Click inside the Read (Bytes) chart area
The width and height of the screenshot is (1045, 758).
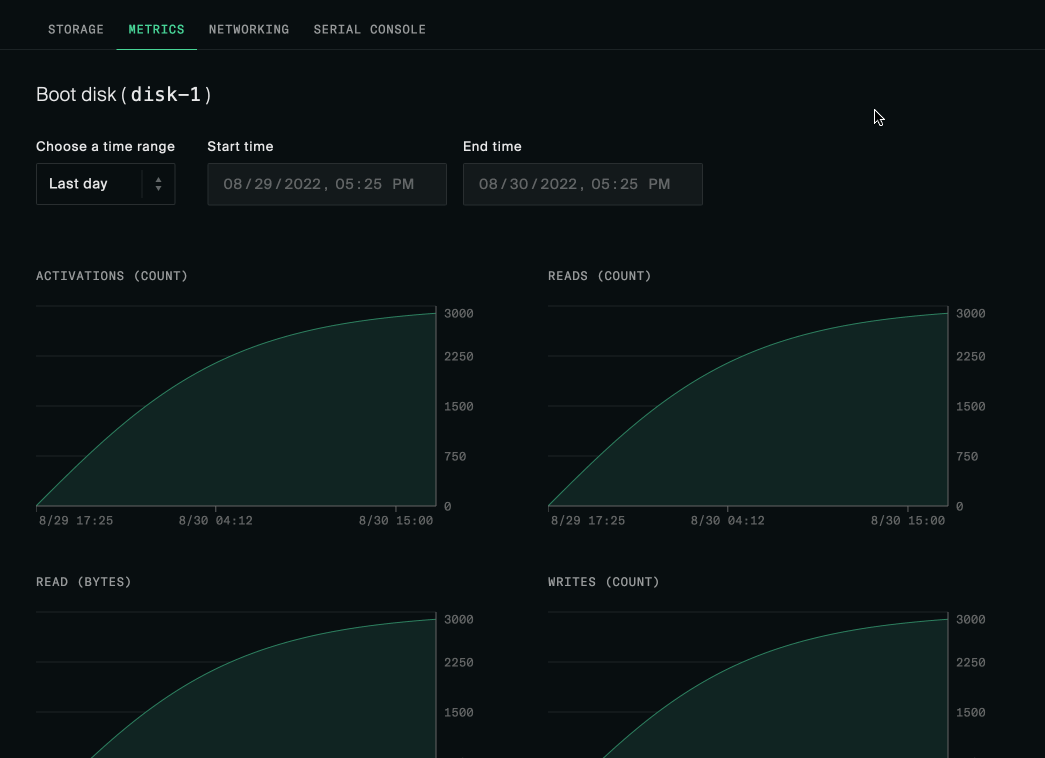pyautogui.click(x=236, y=685)
